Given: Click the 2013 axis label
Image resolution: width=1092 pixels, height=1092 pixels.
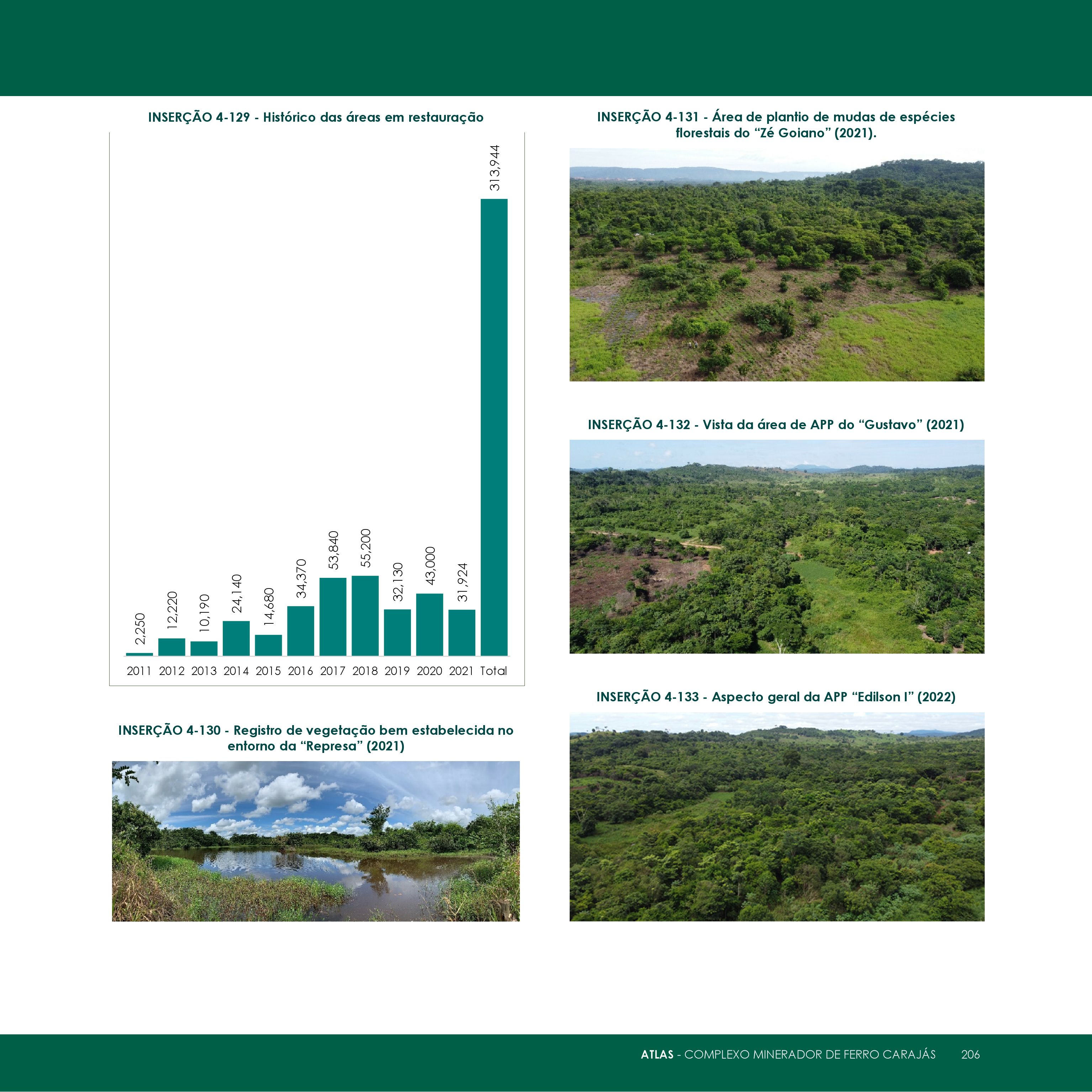Looking at the screenshot, I should tap(204, 671).
